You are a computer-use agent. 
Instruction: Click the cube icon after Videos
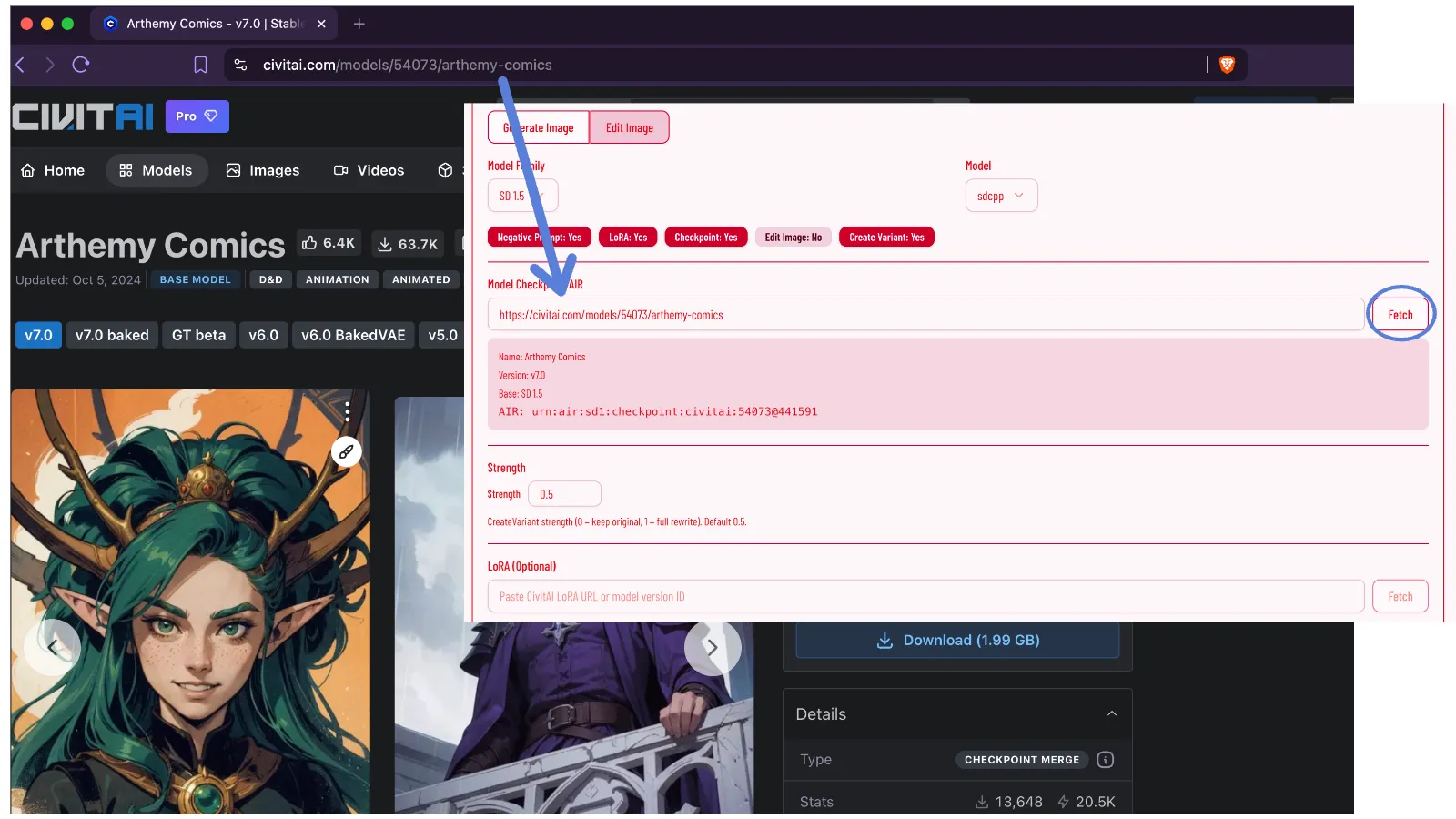pos(445,170)
